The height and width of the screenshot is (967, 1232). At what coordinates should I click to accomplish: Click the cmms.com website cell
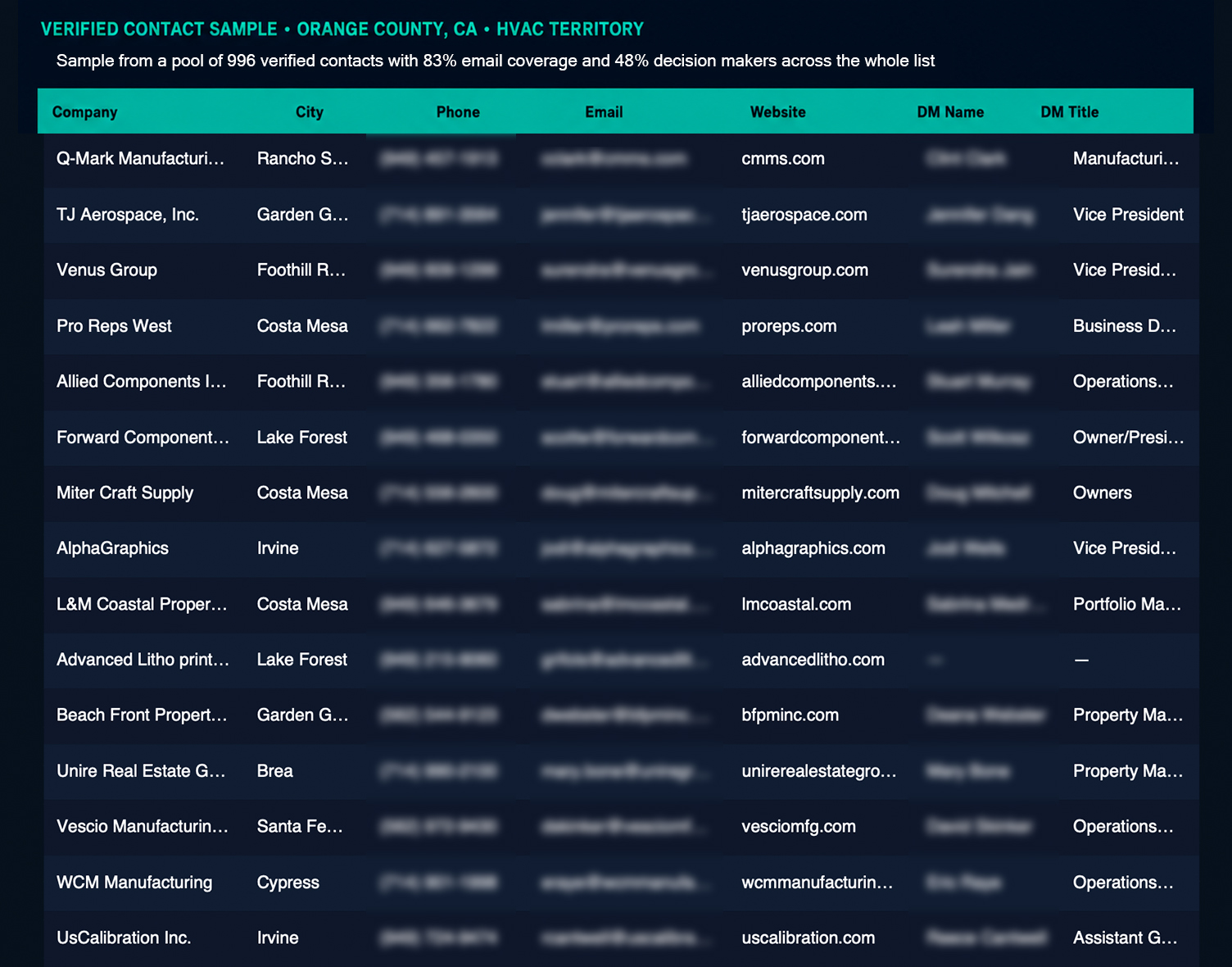click(x=783, y=159)
